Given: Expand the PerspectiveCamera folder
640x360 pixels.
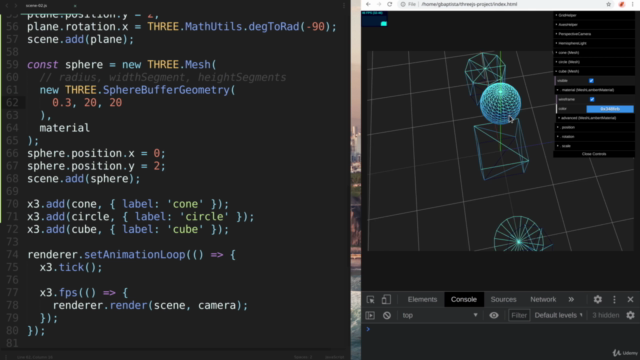Looking at the screenshot, I should point(594,34).
